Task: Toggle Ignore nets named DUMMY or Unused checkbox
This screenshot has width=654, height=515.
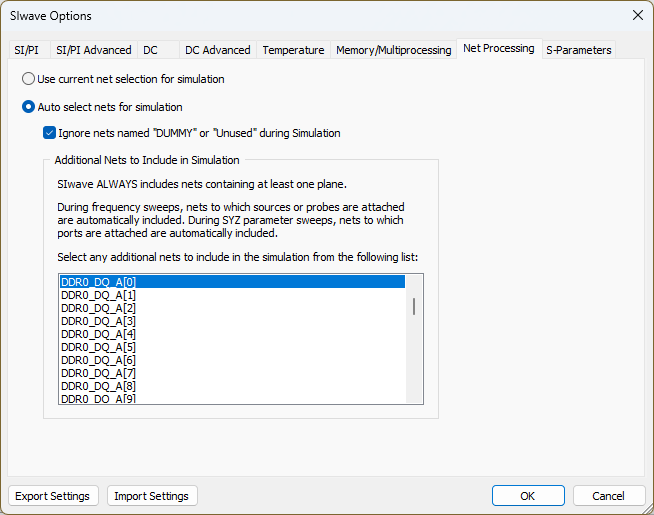Action: [192, 133]
